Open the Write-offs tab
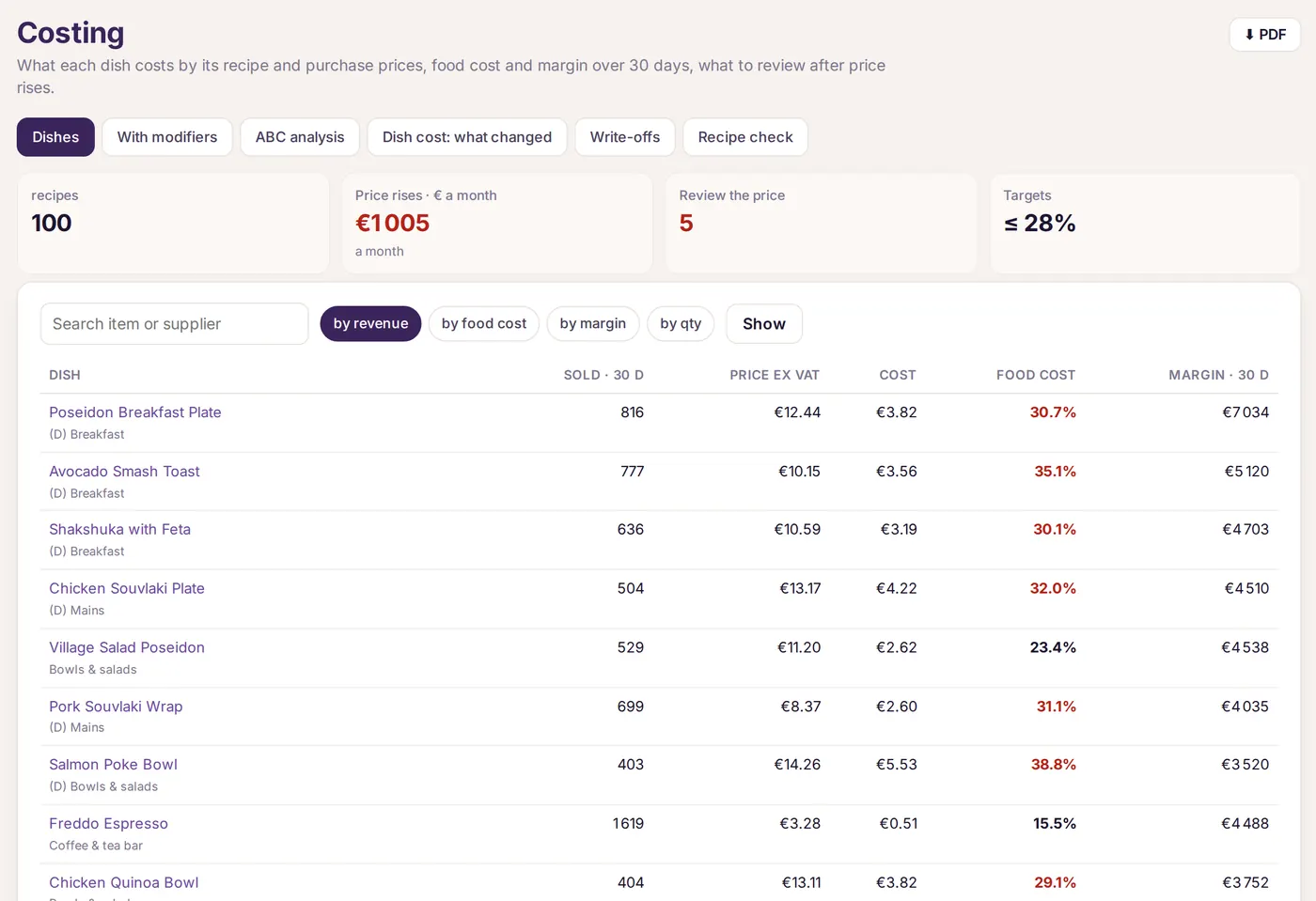The width and height of the screenshot is (1316, 901). point(625,137)
